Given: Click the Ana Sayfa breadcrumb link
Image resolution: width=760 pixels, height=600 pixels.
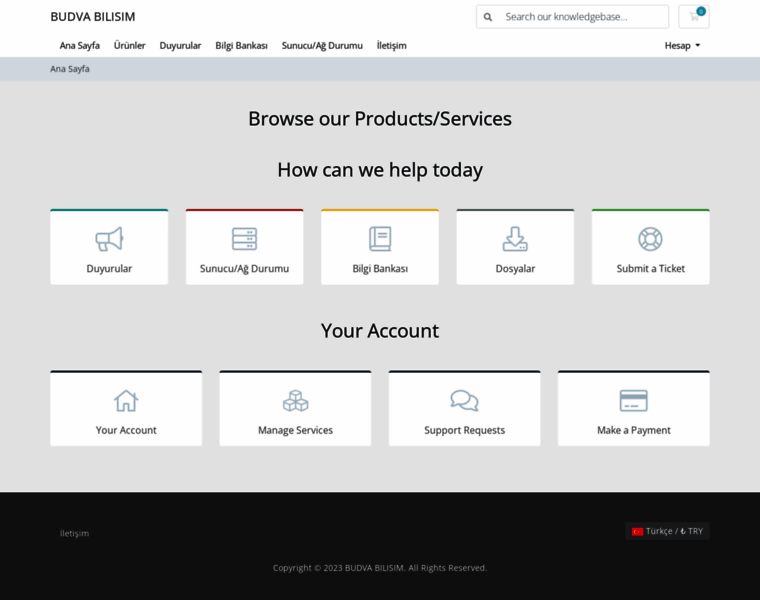Looking at the screenshot, I should (70, 69).
